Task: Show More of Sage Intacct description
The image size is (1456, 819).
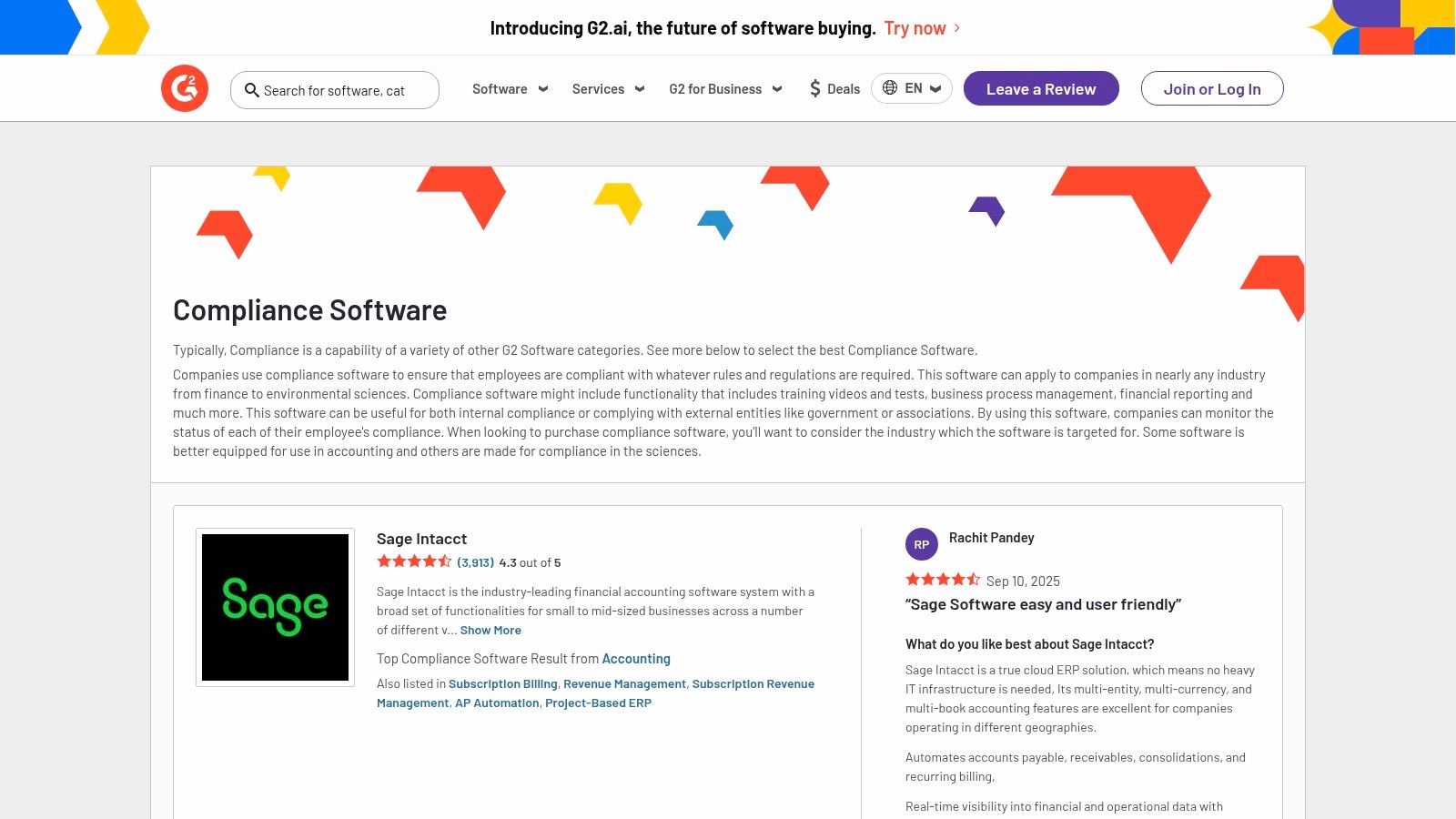Action: (490, 630)
